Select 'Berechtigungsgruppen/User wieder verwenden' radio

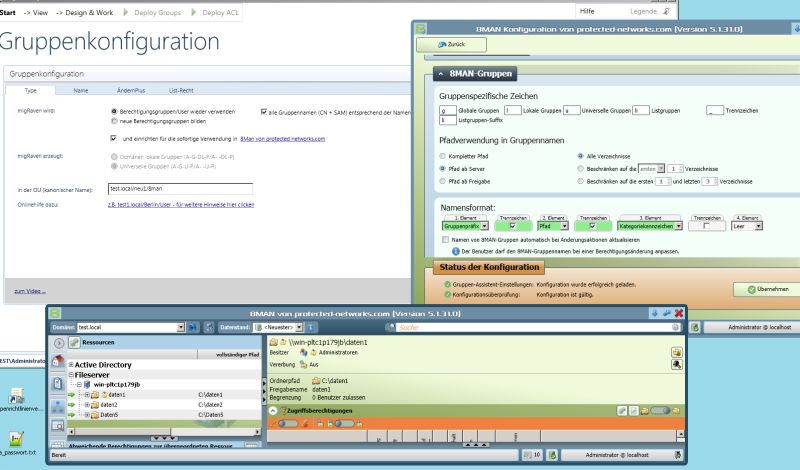point(114,111)
